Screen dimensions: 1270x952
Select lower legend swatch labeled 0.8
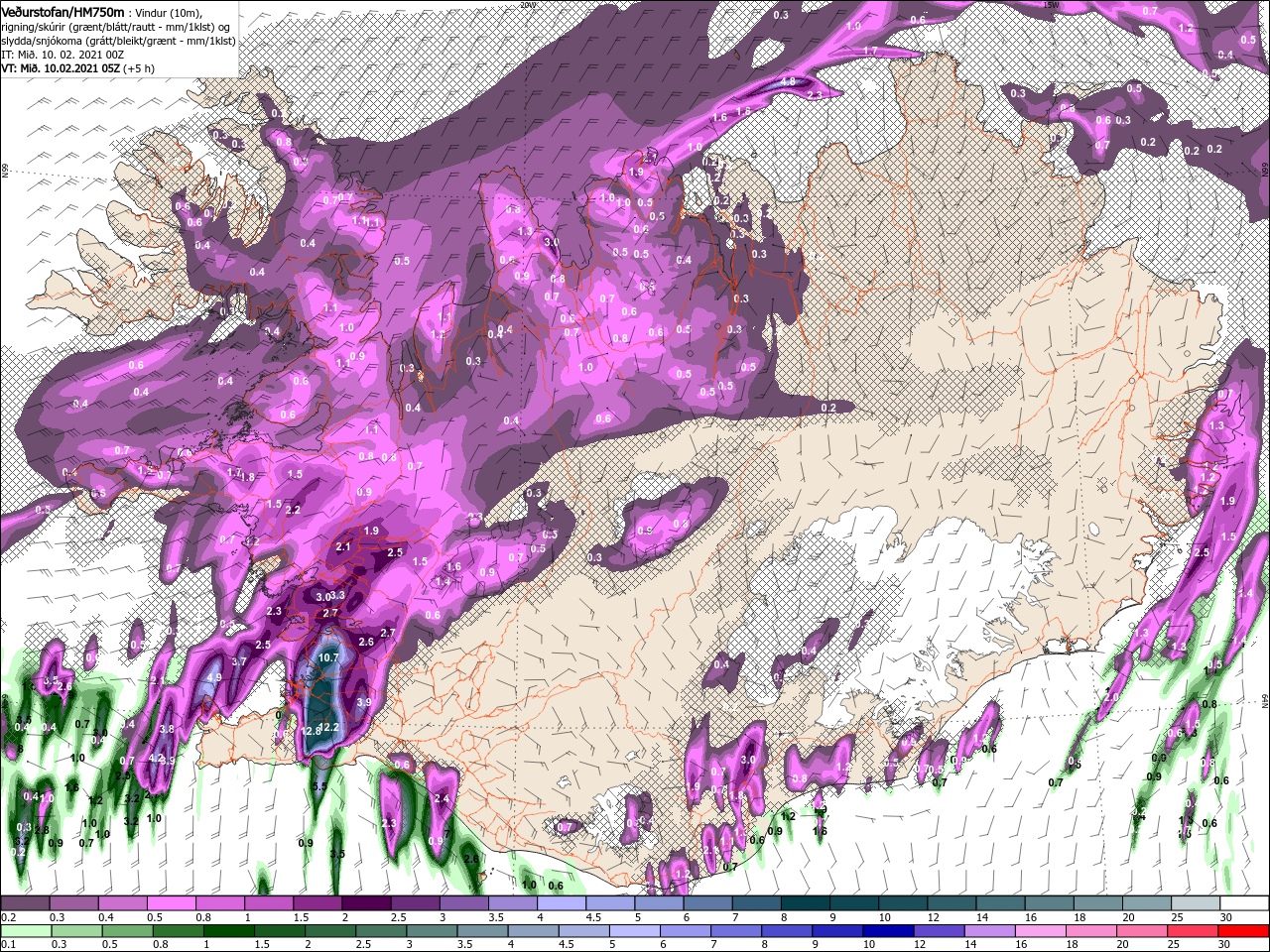pyautogui.click(x=178, y=930)
